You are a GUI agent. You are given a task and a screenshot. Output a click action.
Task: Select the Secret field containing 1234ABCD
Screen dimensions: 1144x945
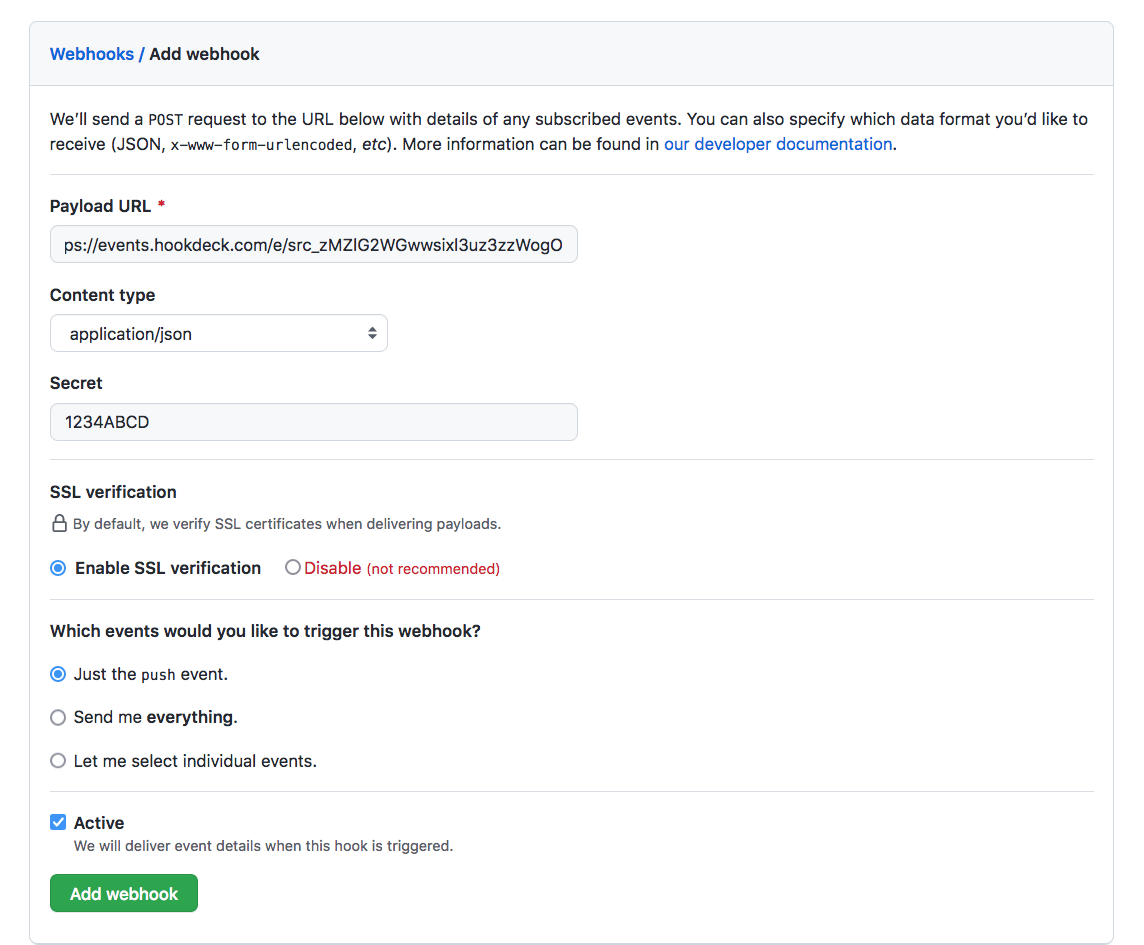pos(313,422)
